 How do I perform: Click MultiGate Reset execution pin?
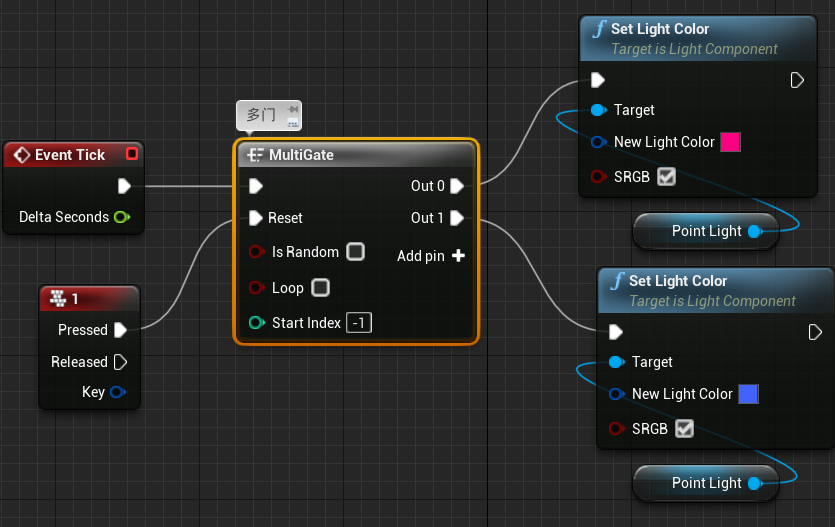[x=256, y=218]
